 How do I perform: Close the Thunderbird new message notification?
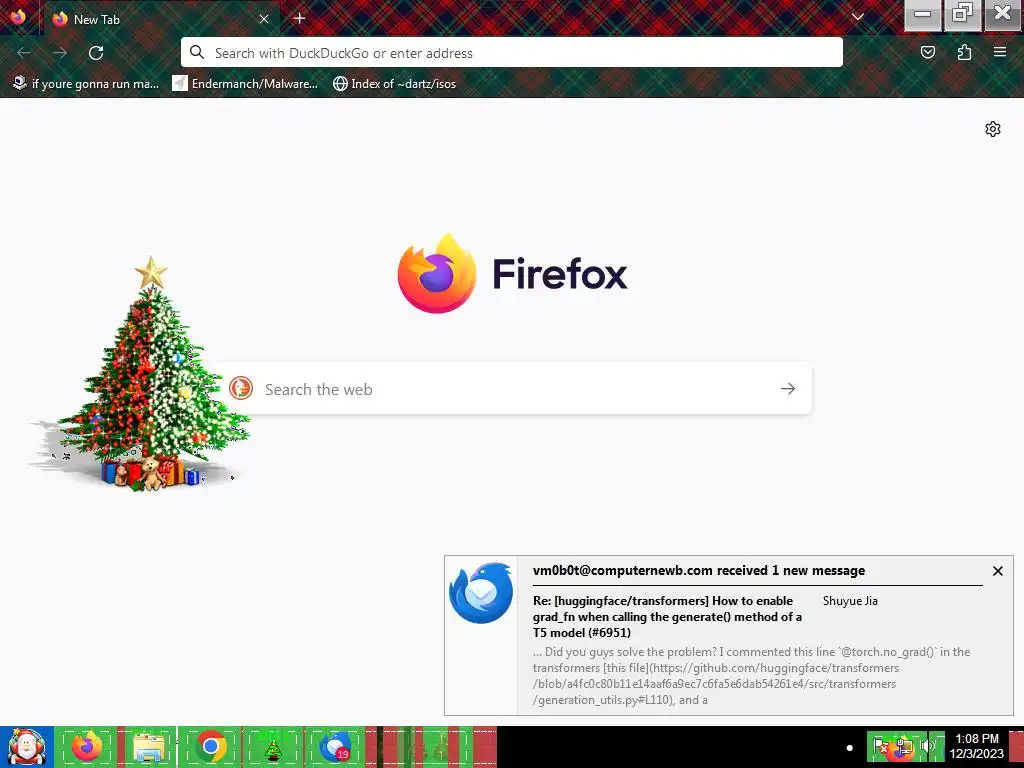click(997, 571)
